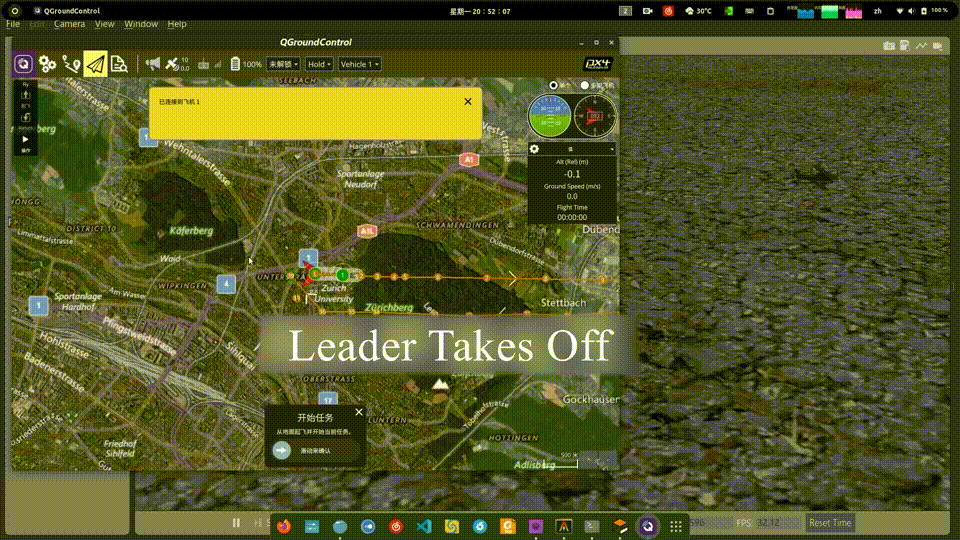Open the Help menu

point(176,24)
